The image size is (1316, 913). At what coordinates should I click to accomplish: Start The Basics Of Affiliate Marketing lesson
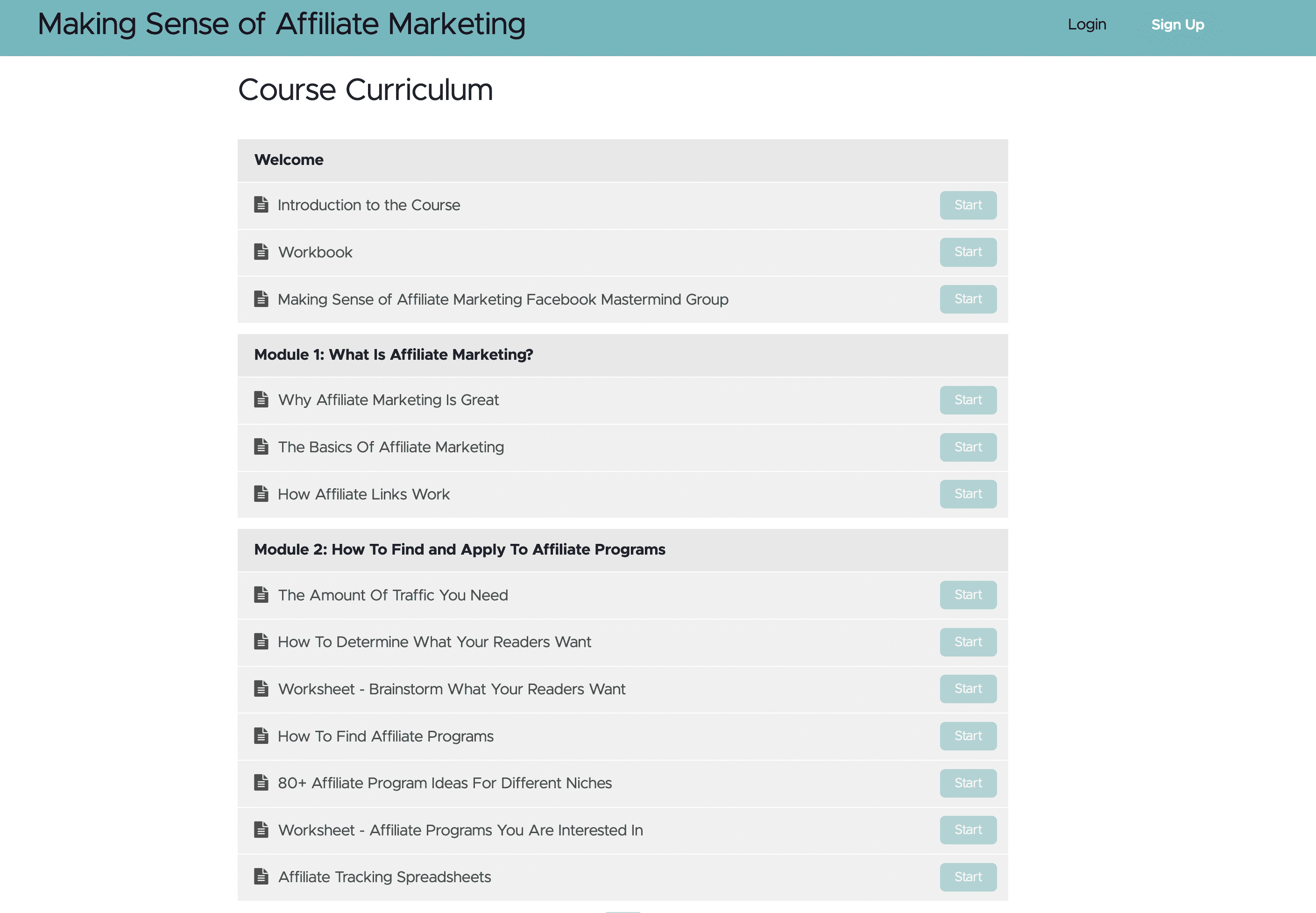click(x=968, y=447)
